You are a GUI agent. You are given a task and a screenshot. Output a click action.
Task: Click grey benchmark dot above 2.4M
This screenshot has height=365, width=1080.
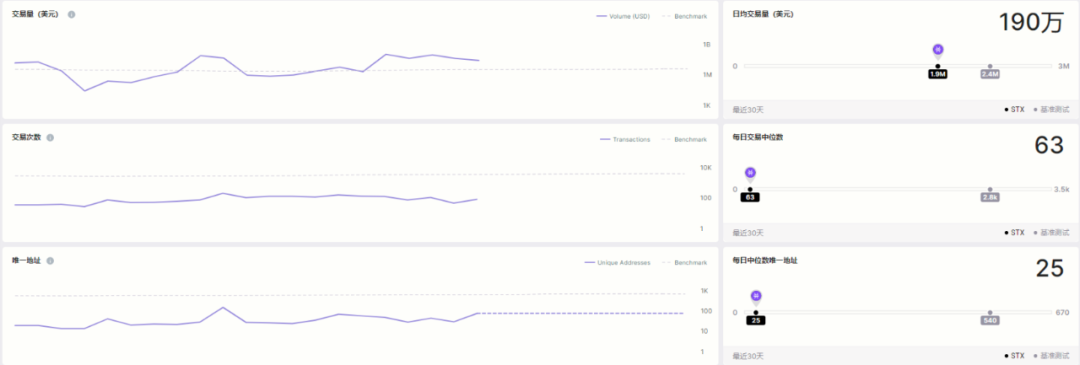[x=990, y=66]
